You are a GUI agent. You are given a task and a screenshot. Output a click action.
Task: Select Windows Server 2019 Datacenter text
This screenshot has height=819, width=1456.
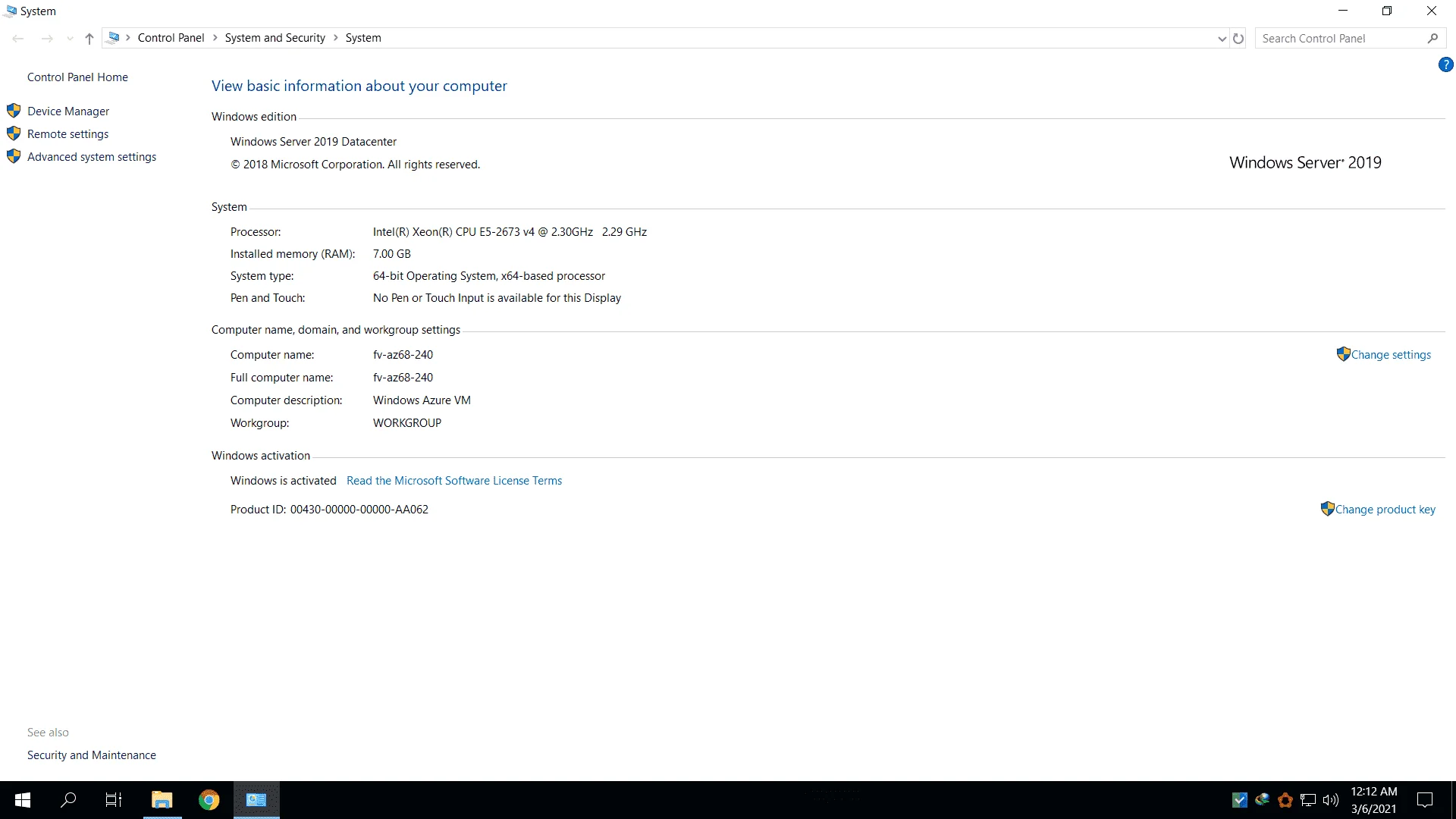click(313, 142)
